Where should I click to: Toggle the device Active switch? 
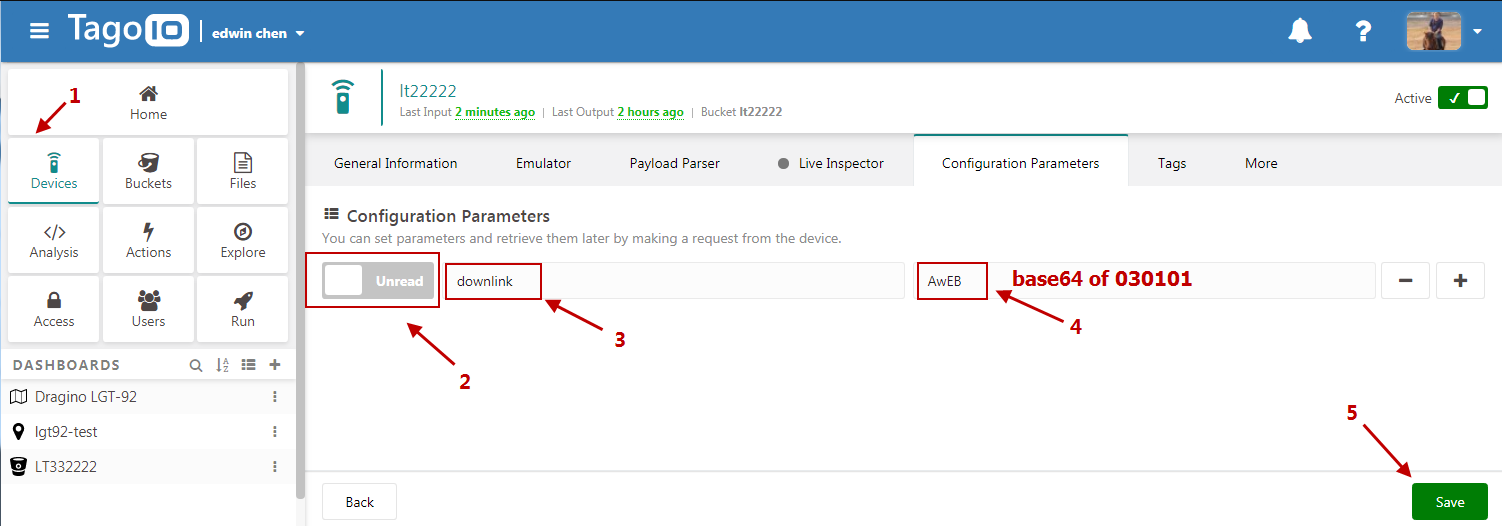1463,98
